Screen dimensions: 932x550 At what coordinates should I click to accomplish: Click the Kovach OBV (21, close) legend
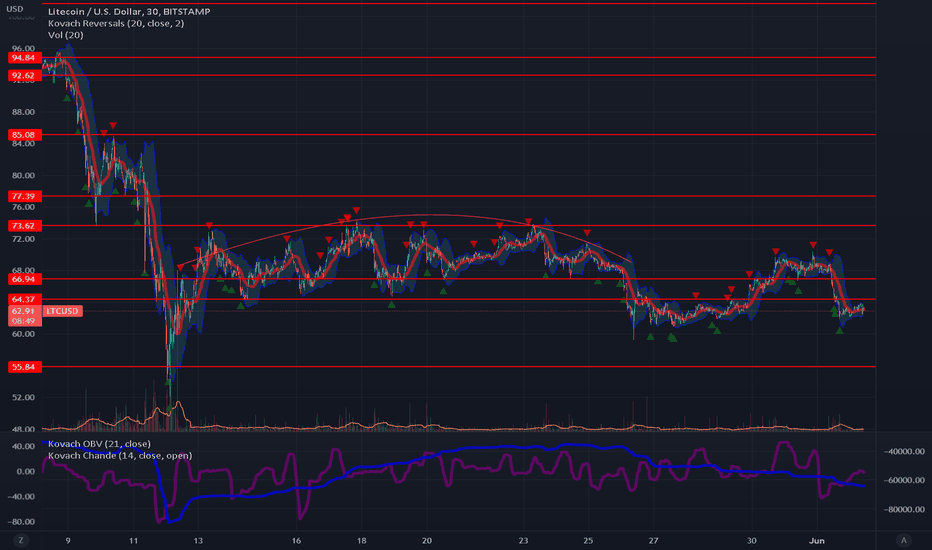pyautogui.click(x=99, y=444)
